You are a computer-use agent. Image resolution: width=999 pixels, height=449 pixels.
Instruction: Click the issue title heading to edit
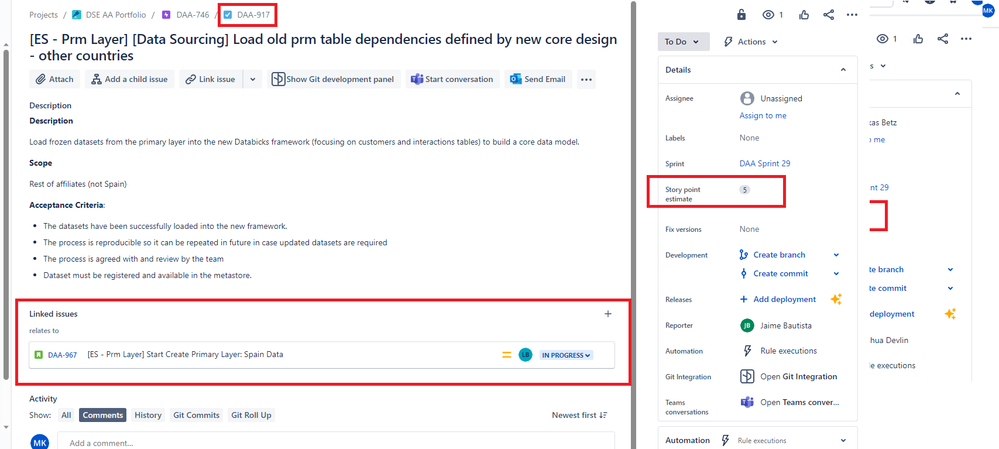pos(323,48)
